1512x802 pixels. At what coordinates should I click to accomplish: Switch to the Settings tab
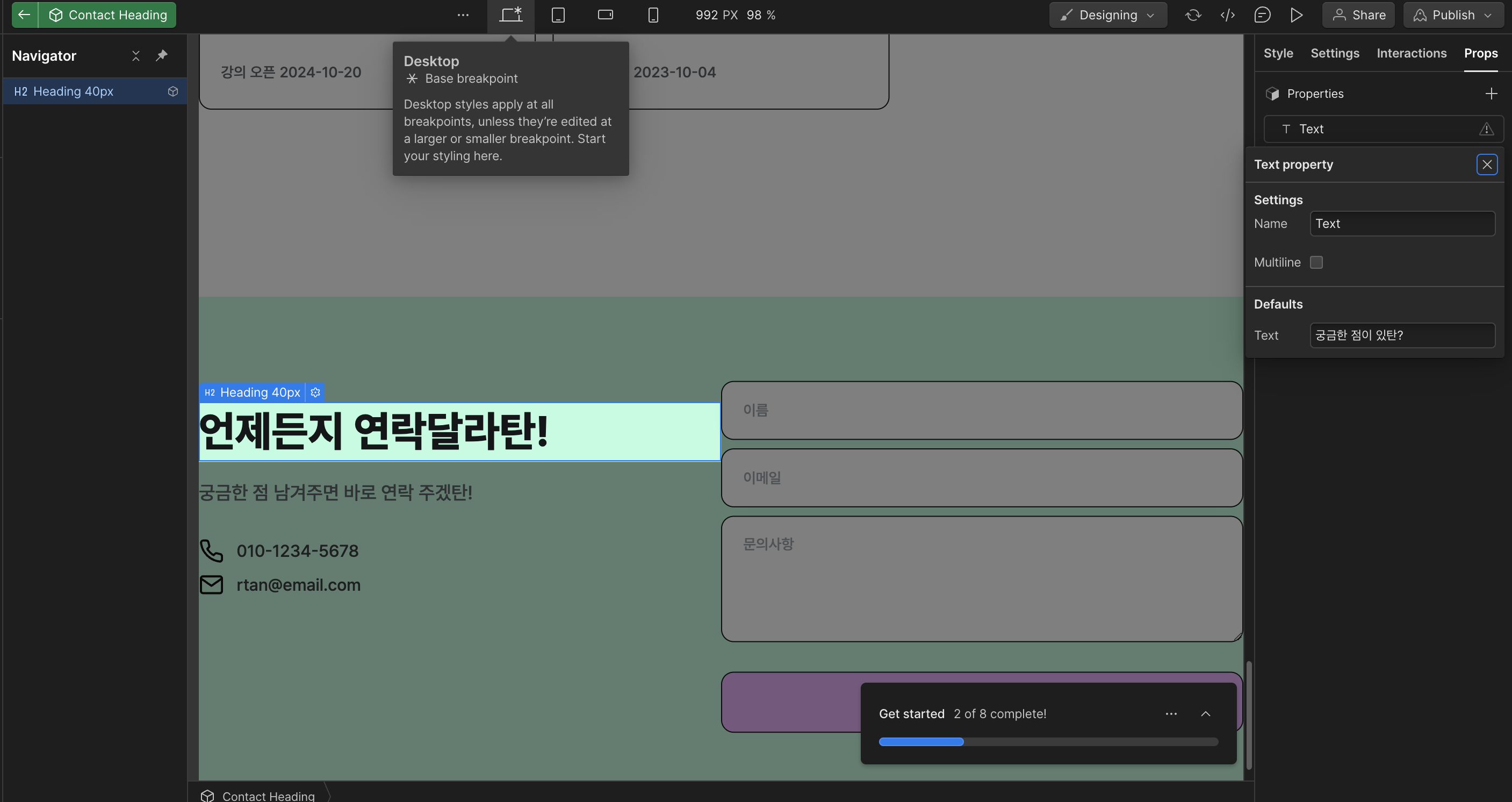pos(1335,53)
